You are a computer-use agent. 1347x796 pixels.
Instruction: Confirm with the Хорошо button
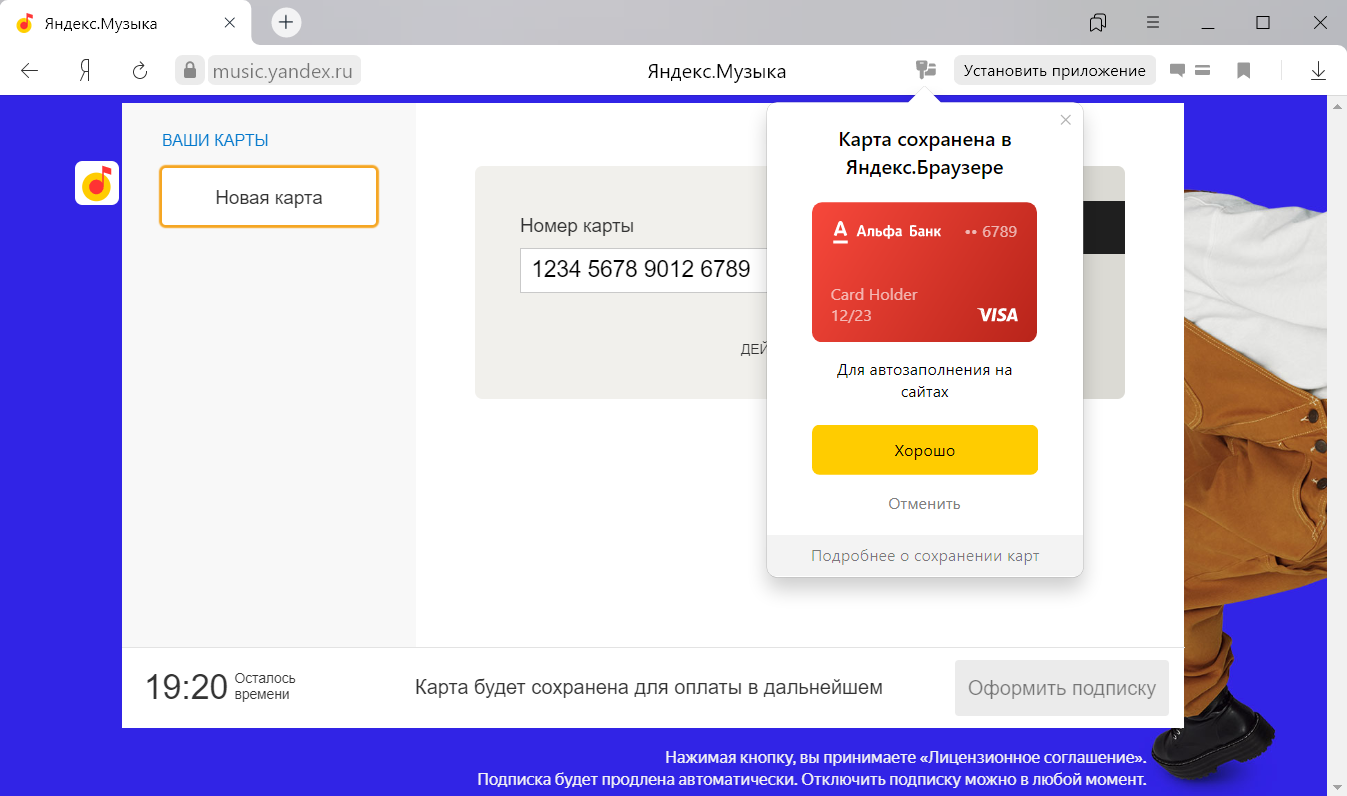click(924, 450)
